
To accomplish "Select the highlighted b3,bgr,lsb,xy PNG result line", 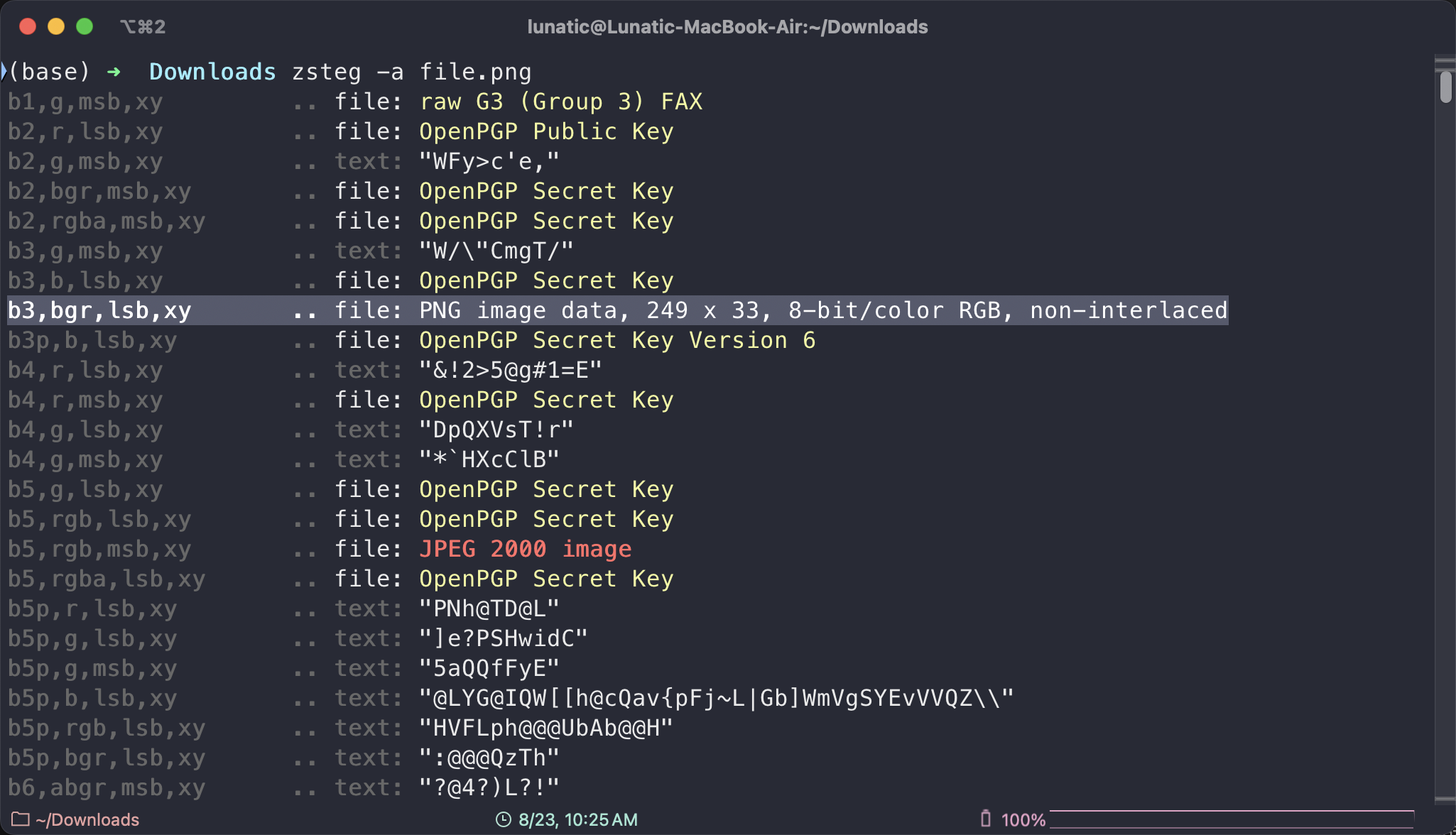I will [x=618, y=310].
